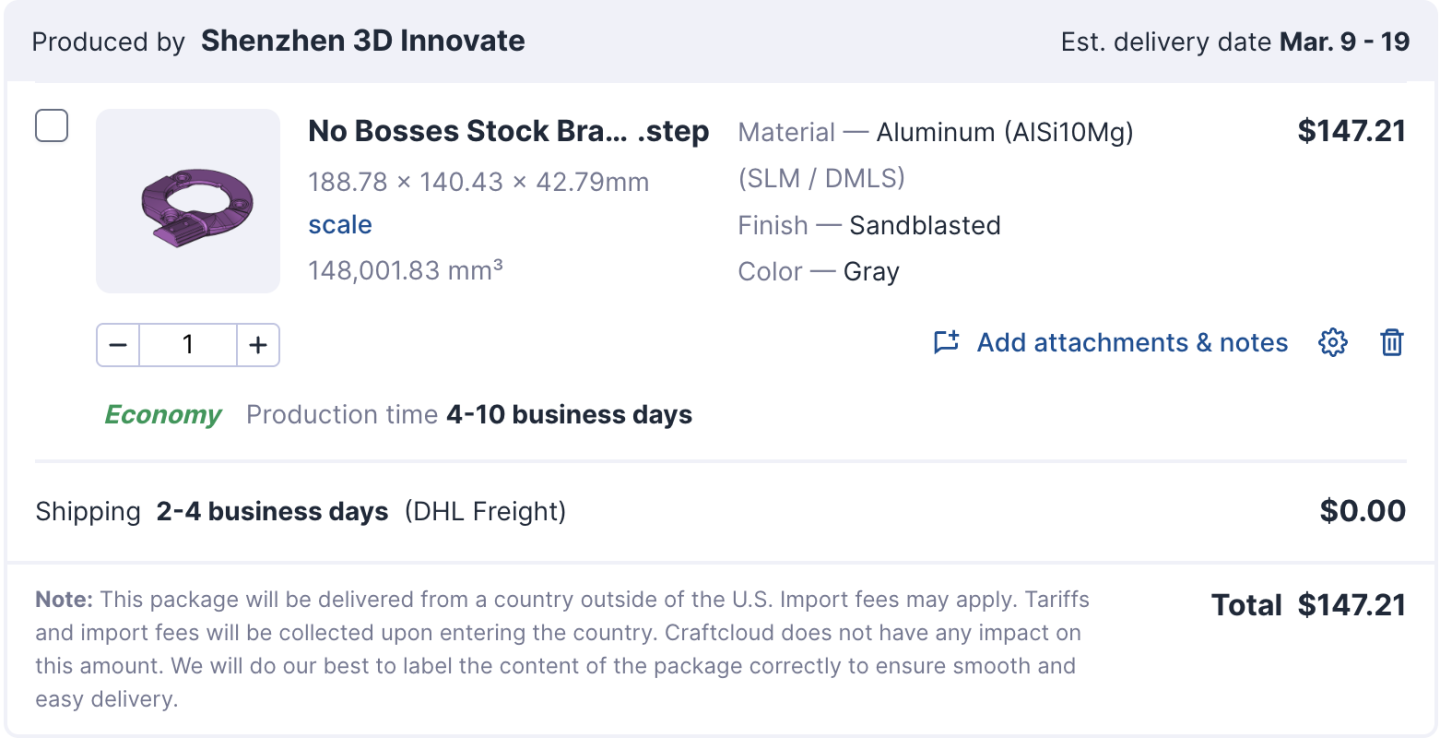Click the No Bosses Stock file name
The height and width of the screenshot is (738, 1440).
(x=508, y=131)
